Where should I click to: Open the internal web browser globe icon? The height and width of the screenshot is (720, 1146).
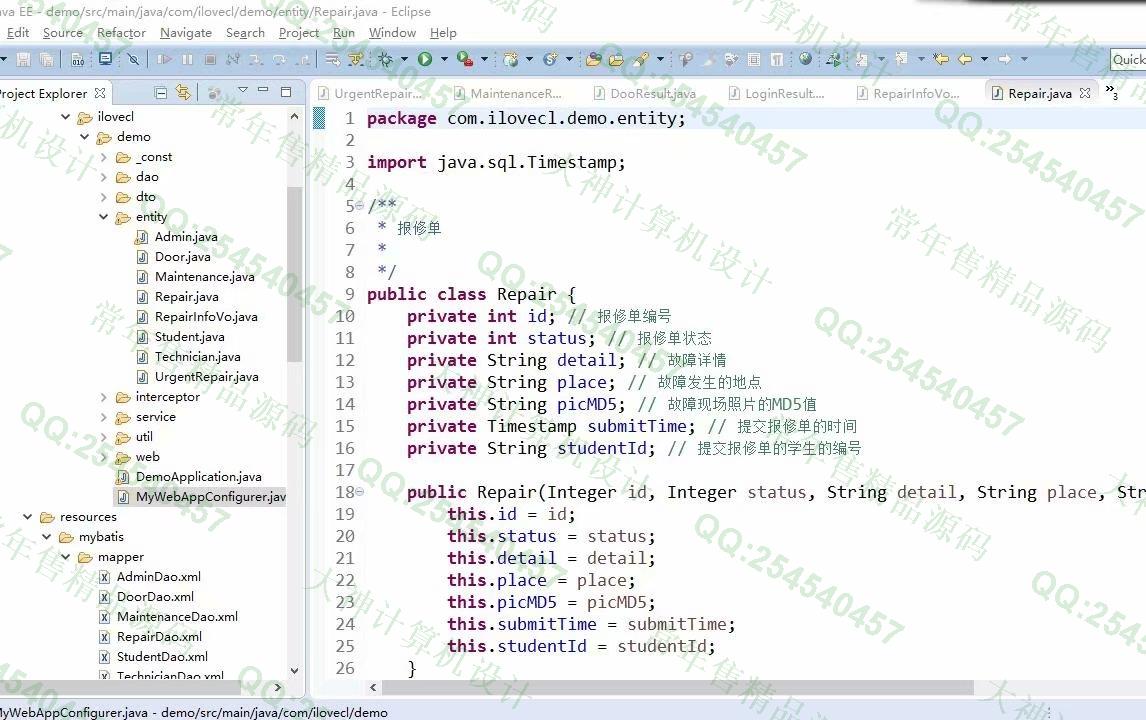(805, 58)
